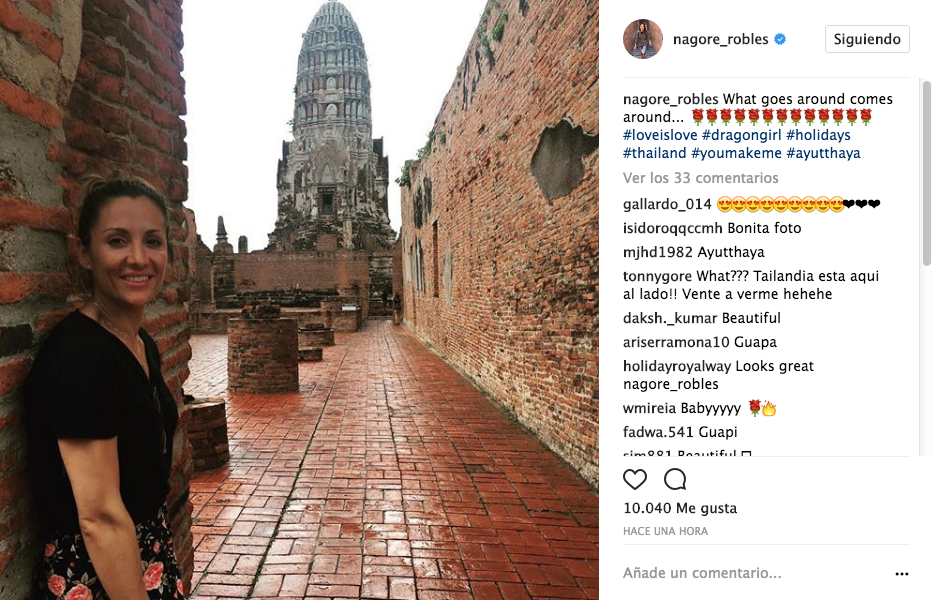Image resolution: width=932 pixels, height=600 pixels.
Task: Open the HACE UNA HORA timestamp link
Action: [x=665, y=531]
